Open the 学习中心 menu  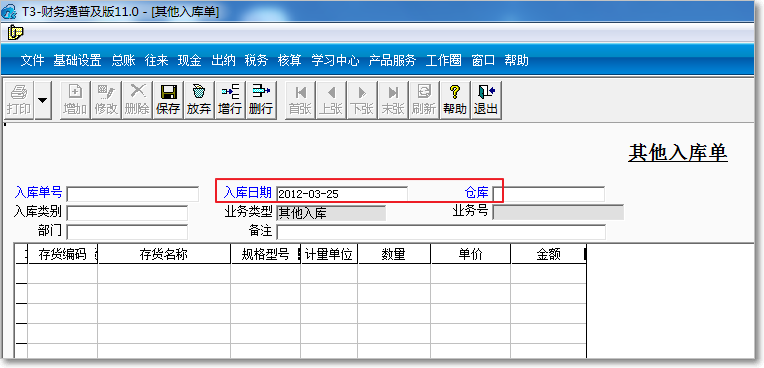pyautogui.click(x=335, y=60)
